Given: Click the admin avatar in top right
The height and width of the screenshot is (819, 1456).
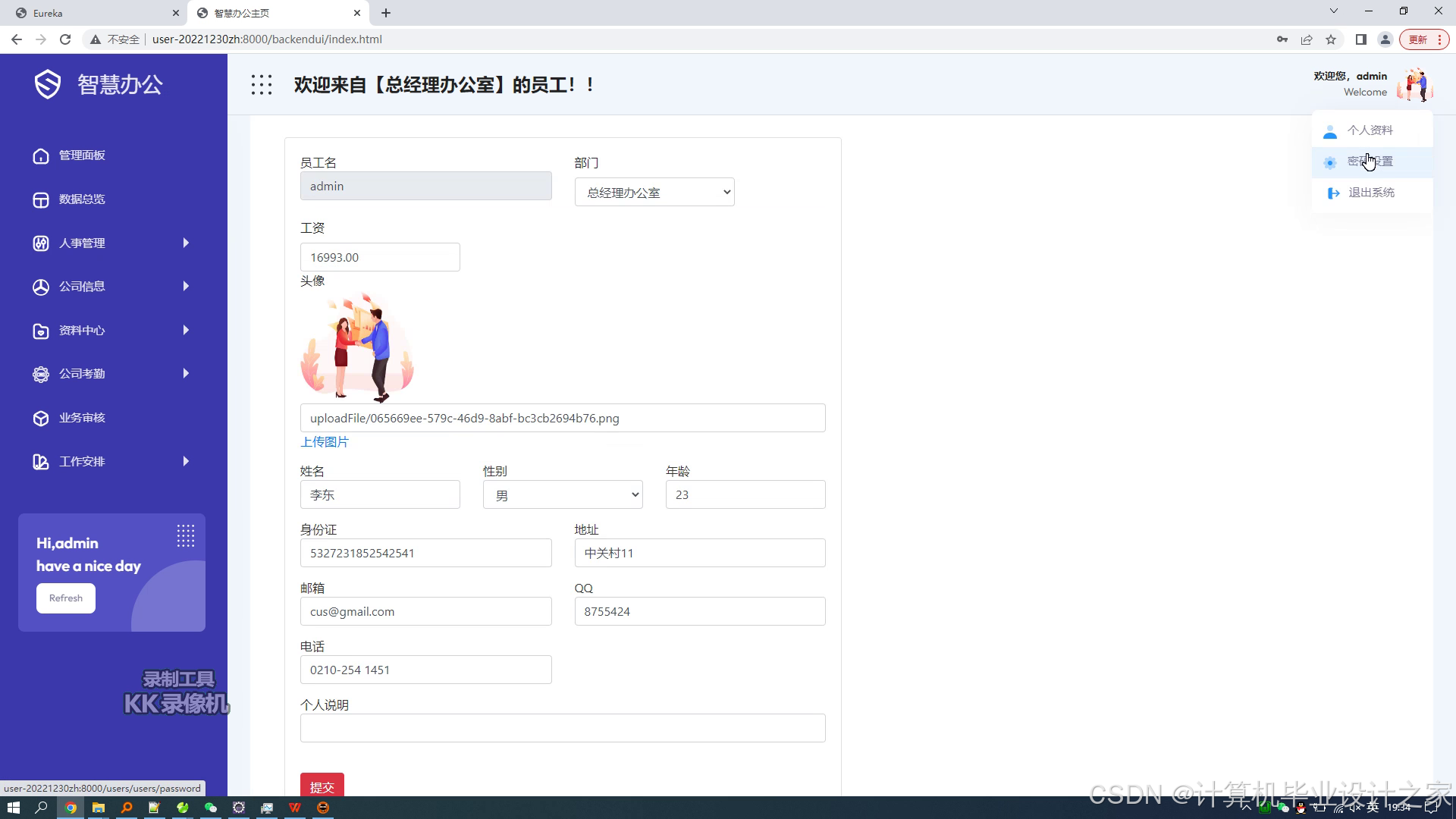Looking at the screenshot, I should (1415, 84).
